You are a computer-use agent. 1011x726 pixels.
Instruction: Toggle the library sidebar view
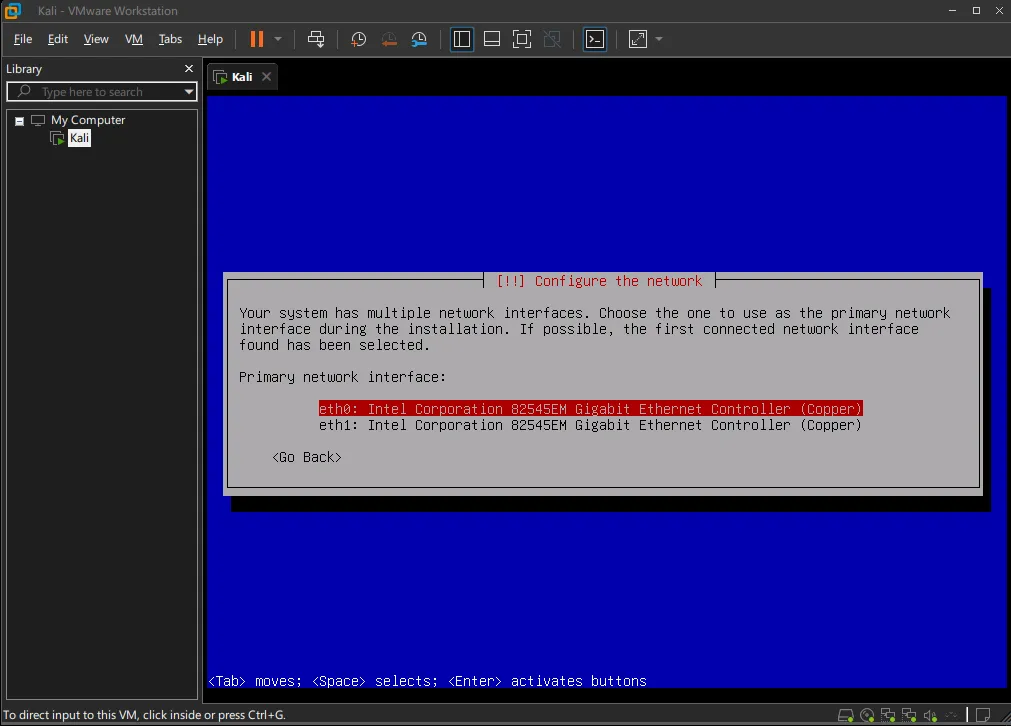tap(462, 39)
